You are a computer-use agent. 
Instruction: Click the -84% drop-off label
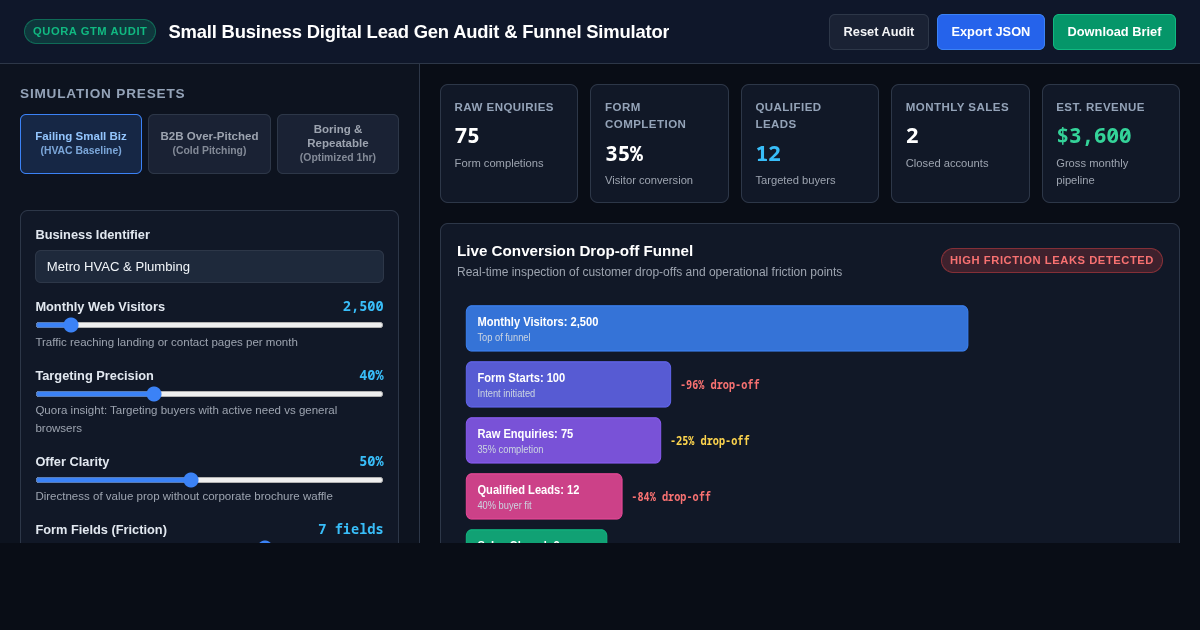pos(671,497)
